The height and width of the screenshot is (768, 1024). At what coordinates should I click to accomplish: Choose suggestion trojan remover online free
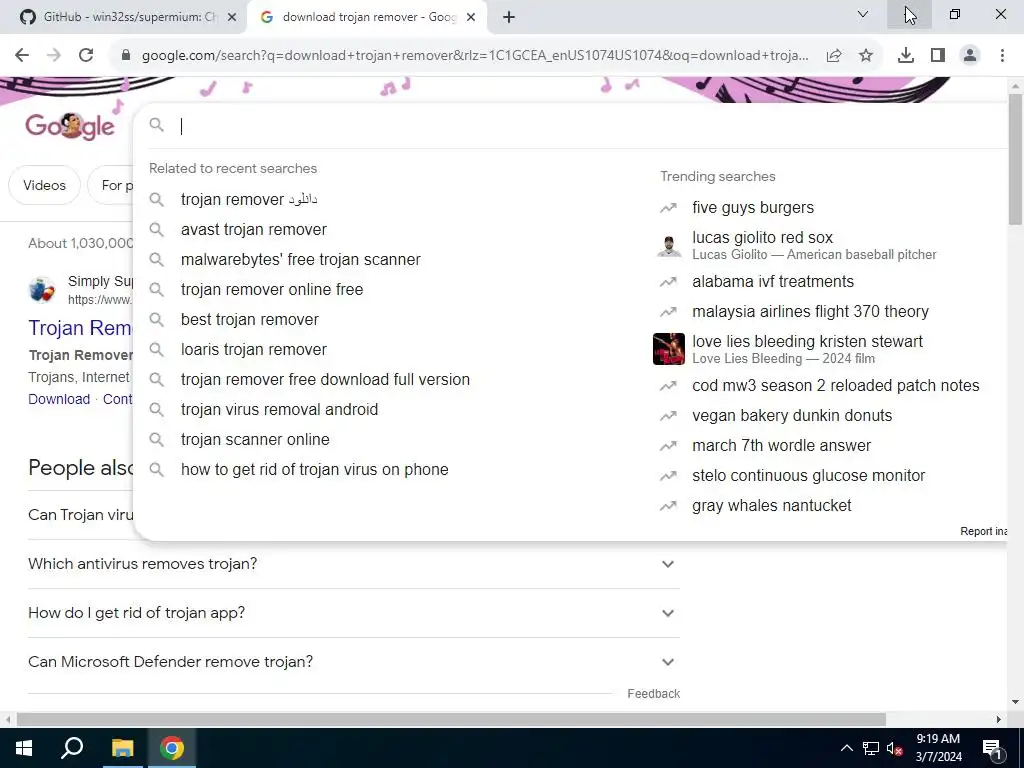point(272,290)
